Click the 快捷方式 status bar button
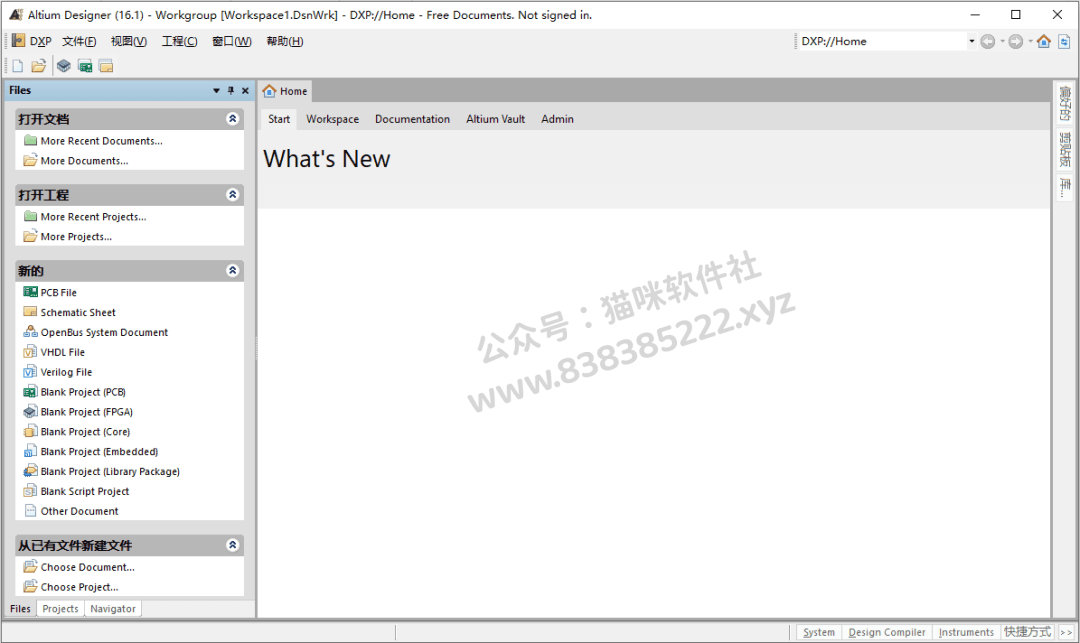Viewport: 1080px width, 643px height. click(x=1028, y=632)
